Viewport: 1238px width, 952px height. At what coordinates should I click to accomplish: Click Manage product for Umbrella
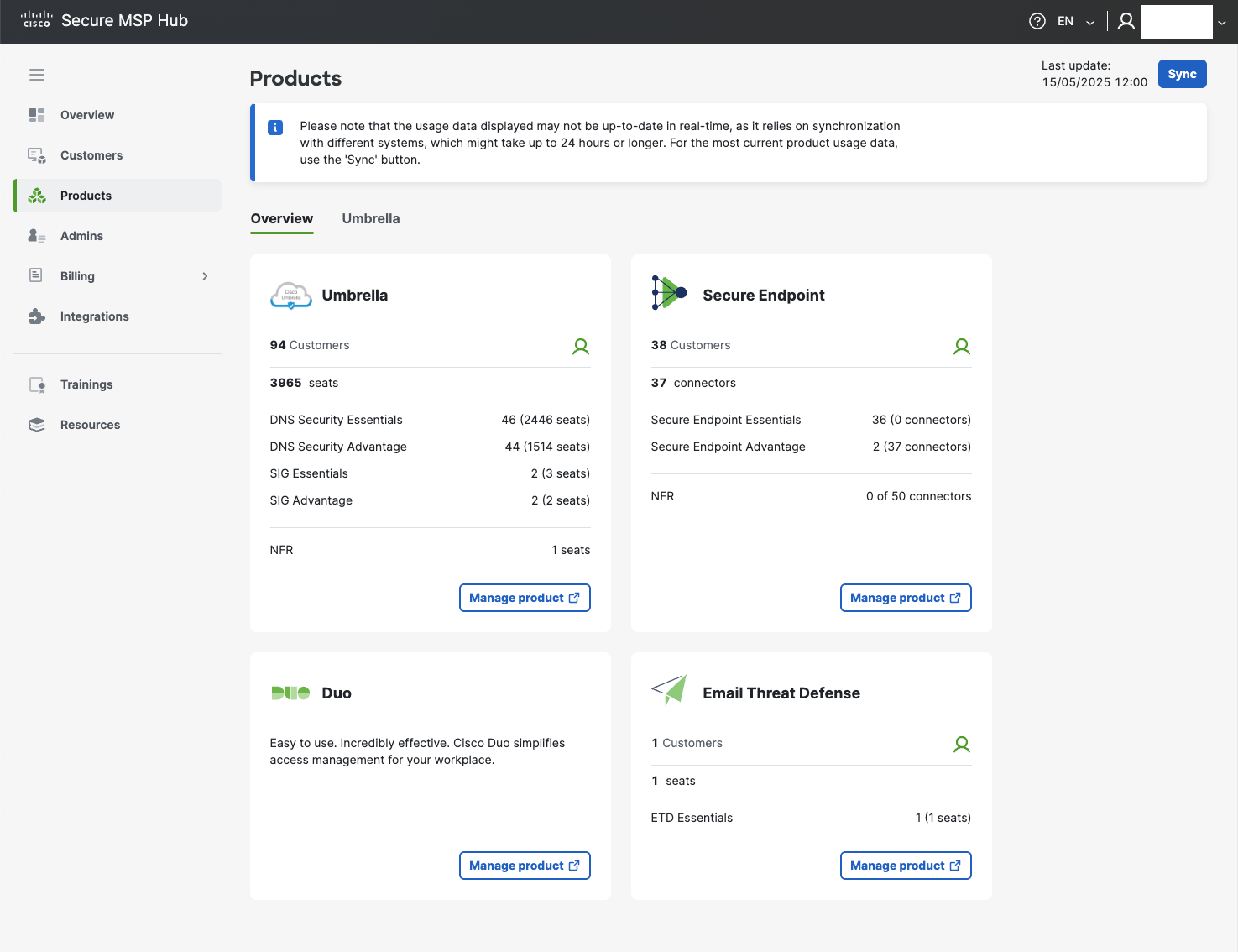point(525,598)
